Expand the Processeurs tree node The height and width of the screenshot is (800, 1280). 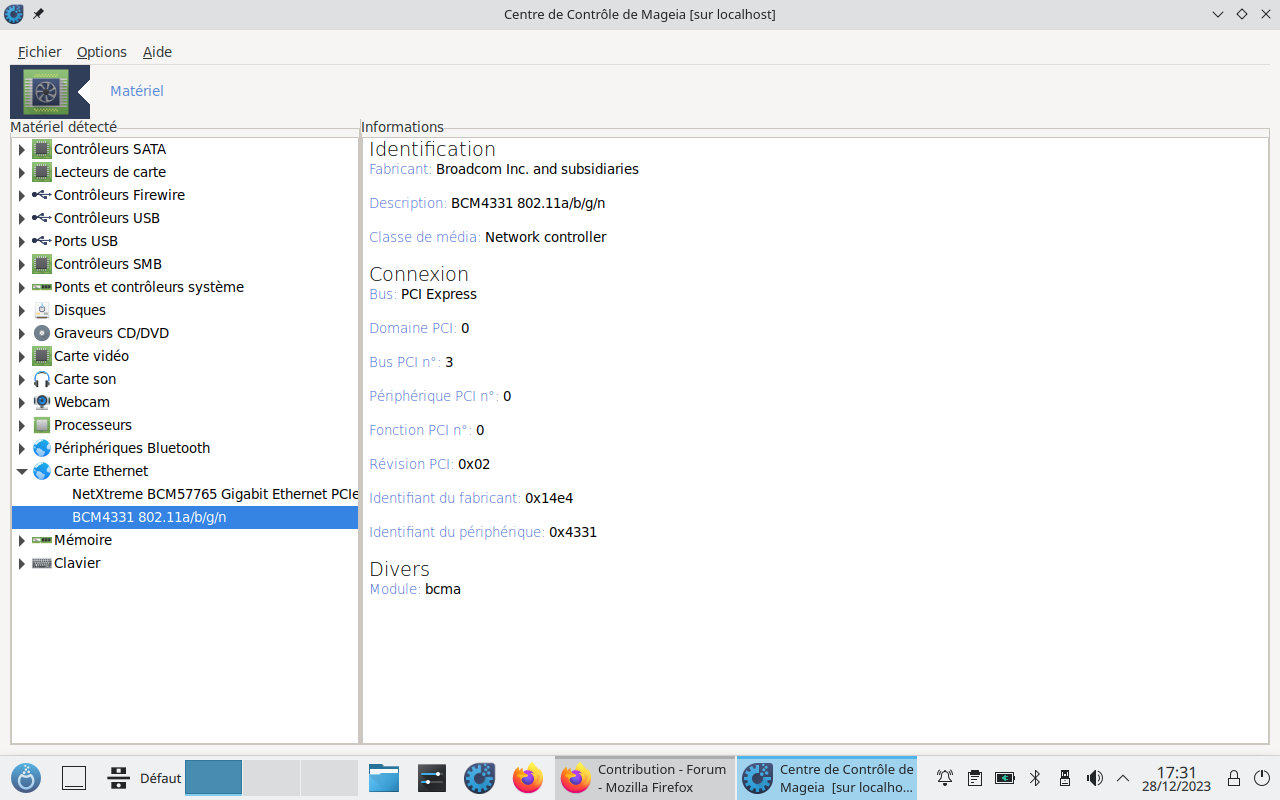[21, 425]
